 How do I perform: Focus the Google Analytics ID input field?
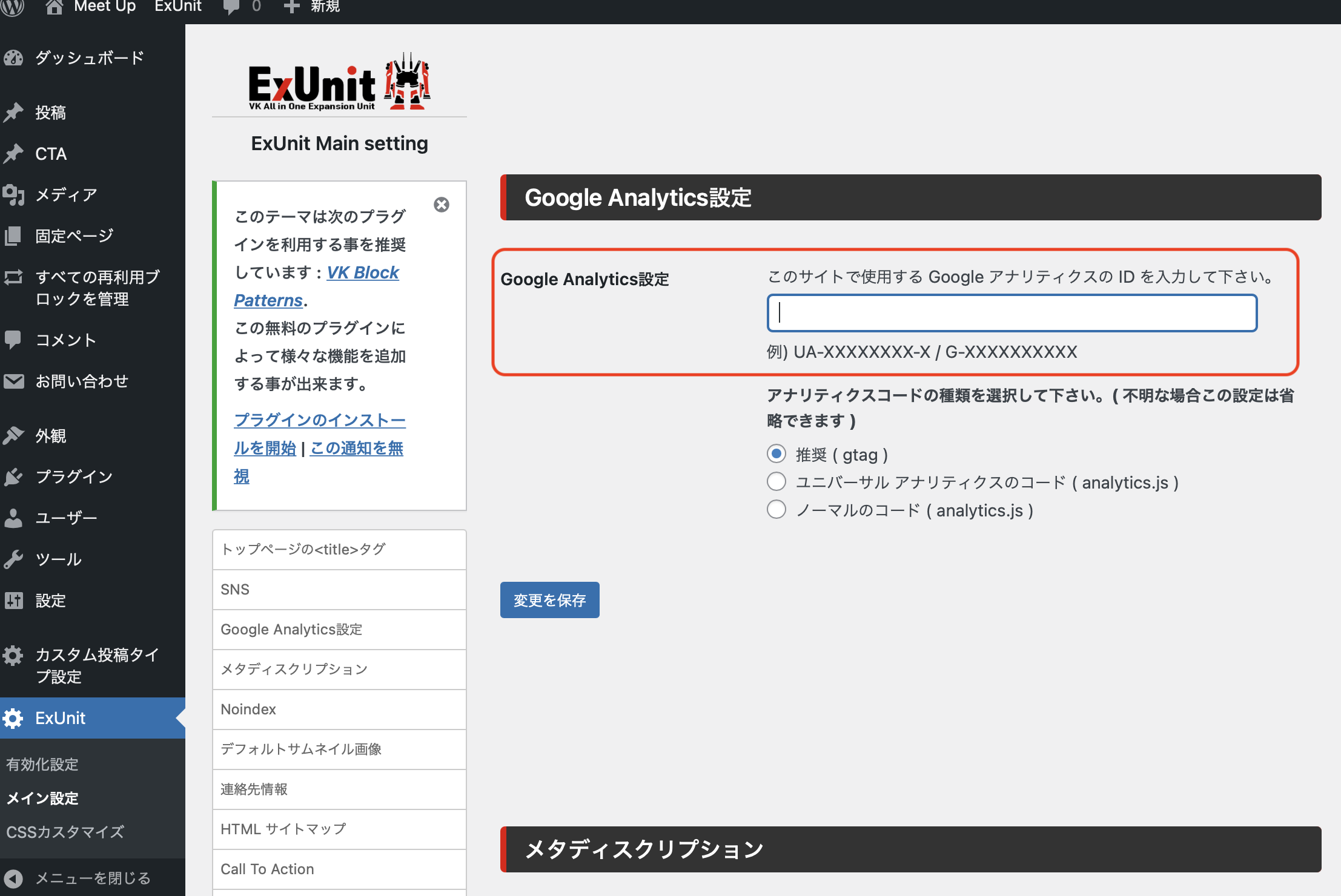point(1012,313)
